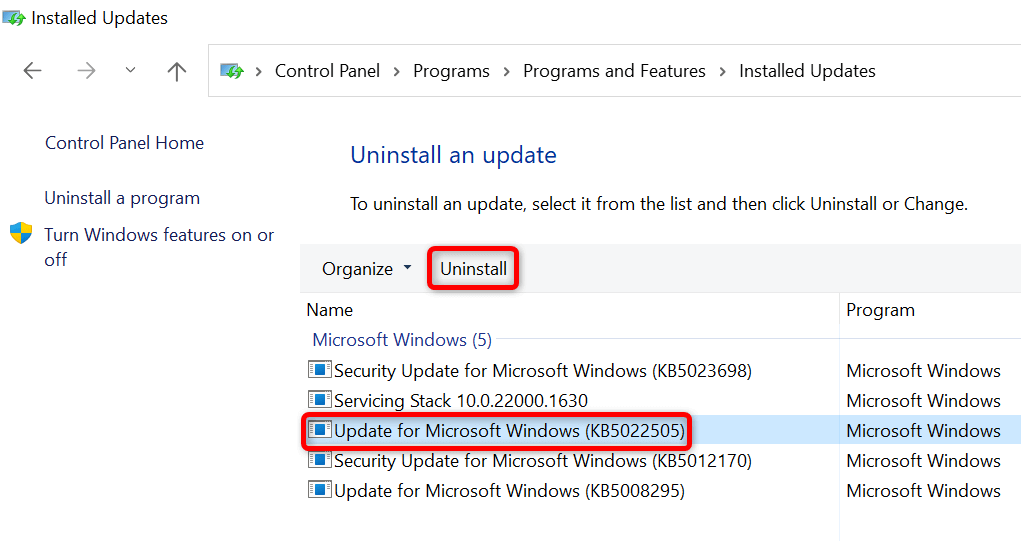Select Update for Microsoft Windows (KB5022505)
This screenshot has height=541, width=1021.
(x=509, y=431)
